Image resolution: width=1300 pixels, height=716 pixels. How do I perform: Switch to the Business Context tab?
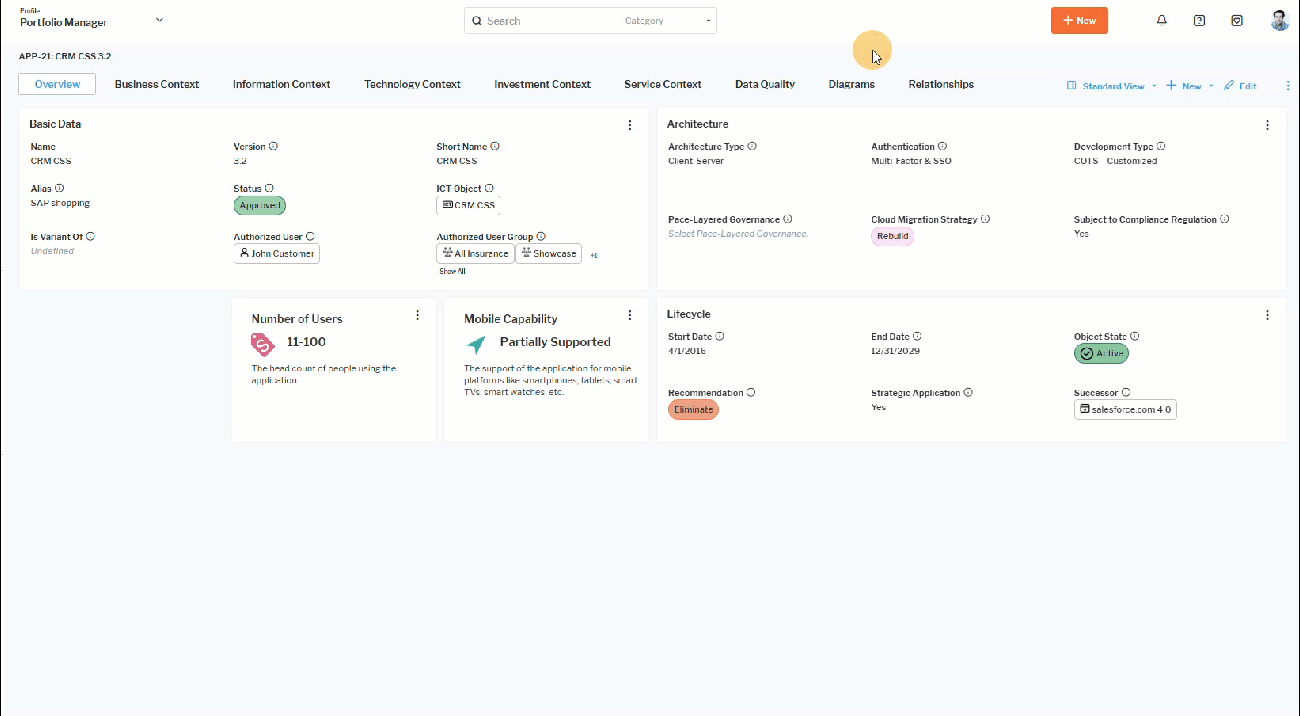coord(157,84)
